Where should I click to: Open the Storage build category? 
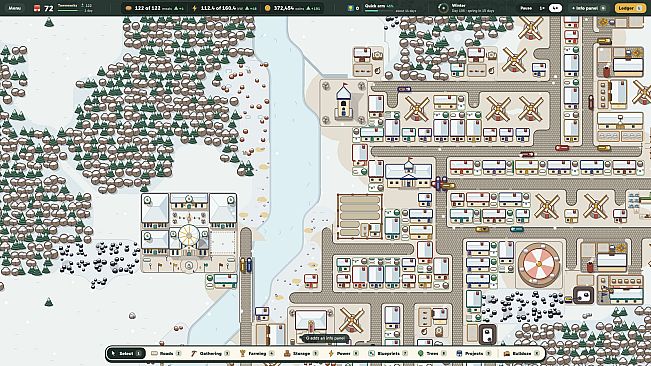tap(301, 353)
